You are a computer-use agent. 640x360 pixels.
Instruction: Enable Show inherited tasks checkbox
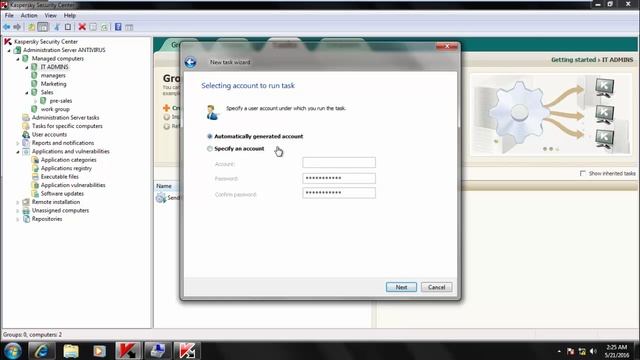(582, 173)
